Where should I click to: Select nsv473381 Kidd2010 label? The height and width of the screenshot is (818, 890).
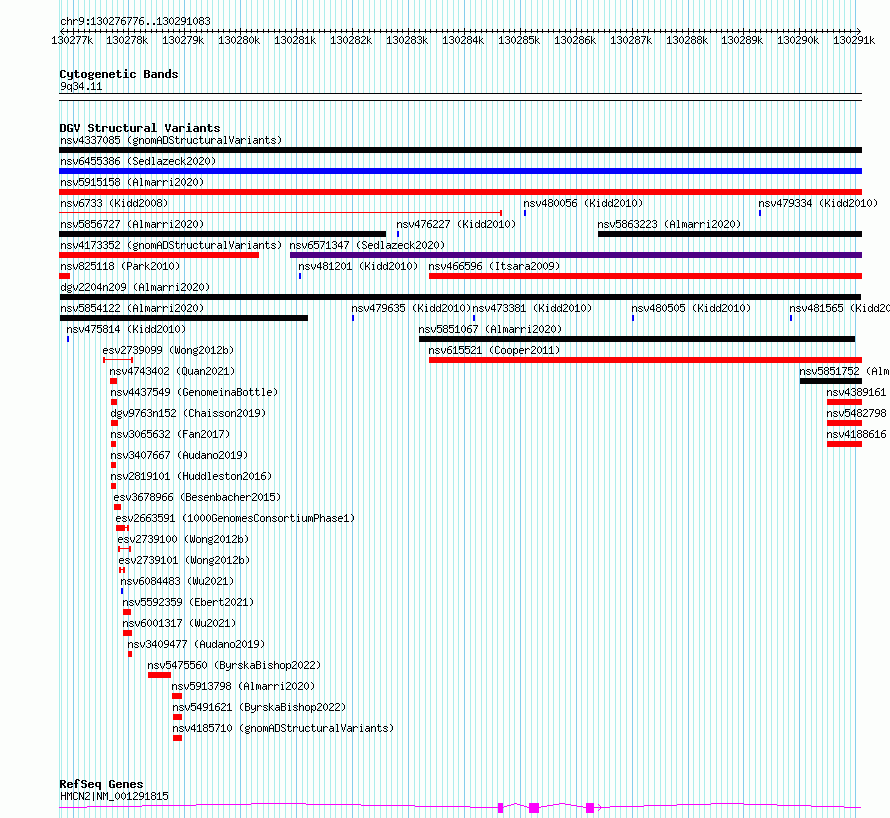[x=532, y=308]
